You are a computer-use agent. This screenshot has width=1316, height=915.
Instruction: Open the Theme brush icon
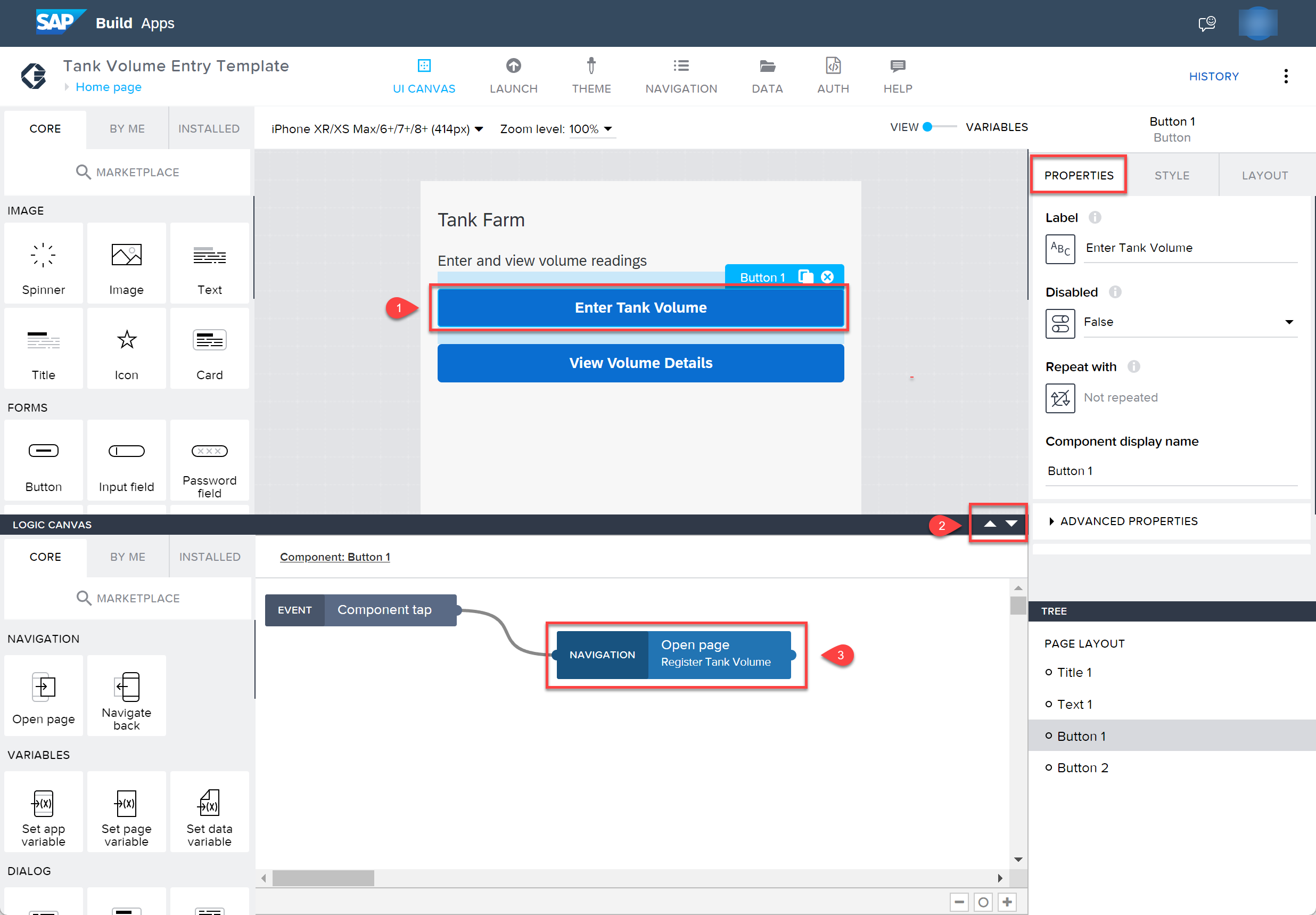pos(591,66)
